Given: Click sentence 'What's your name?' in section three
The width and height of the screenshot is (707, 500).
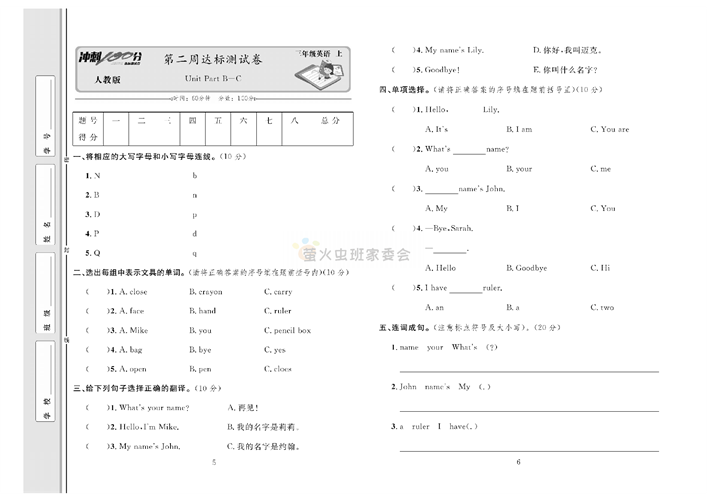Looking at the screenshot, I should pos(154,408).
